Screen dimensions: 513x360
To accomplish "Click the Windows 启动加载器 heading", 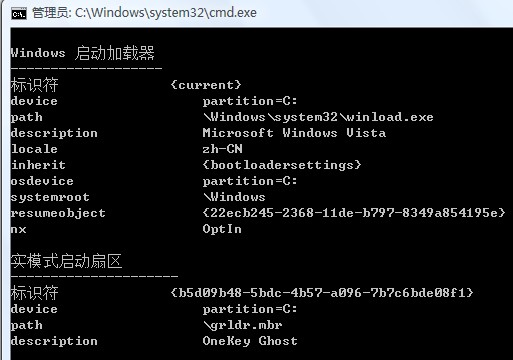I will click(x=83, y=53).
